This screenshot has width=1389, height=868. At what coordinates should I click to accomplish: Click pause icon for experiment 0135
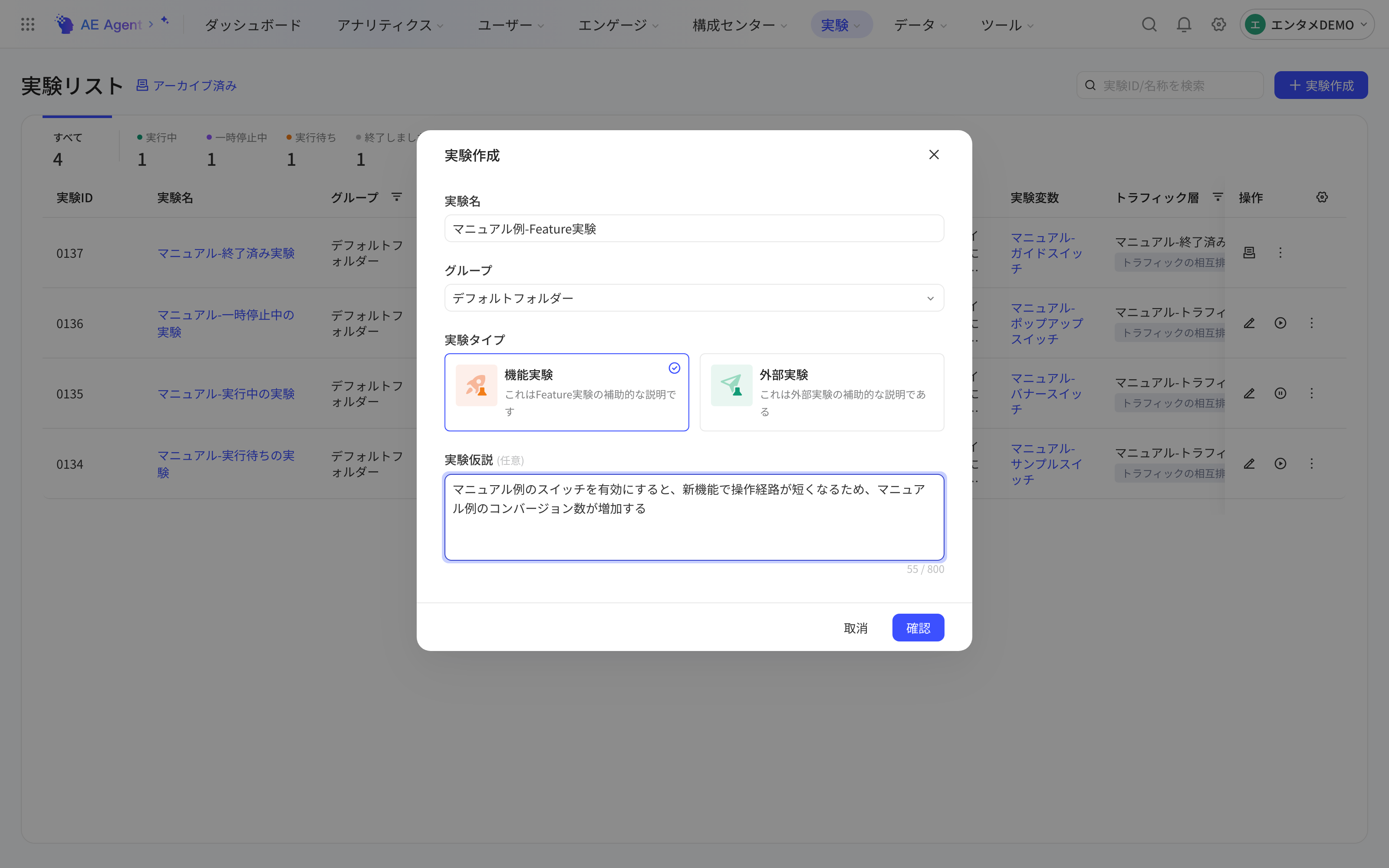click(x=1280, y=393)
